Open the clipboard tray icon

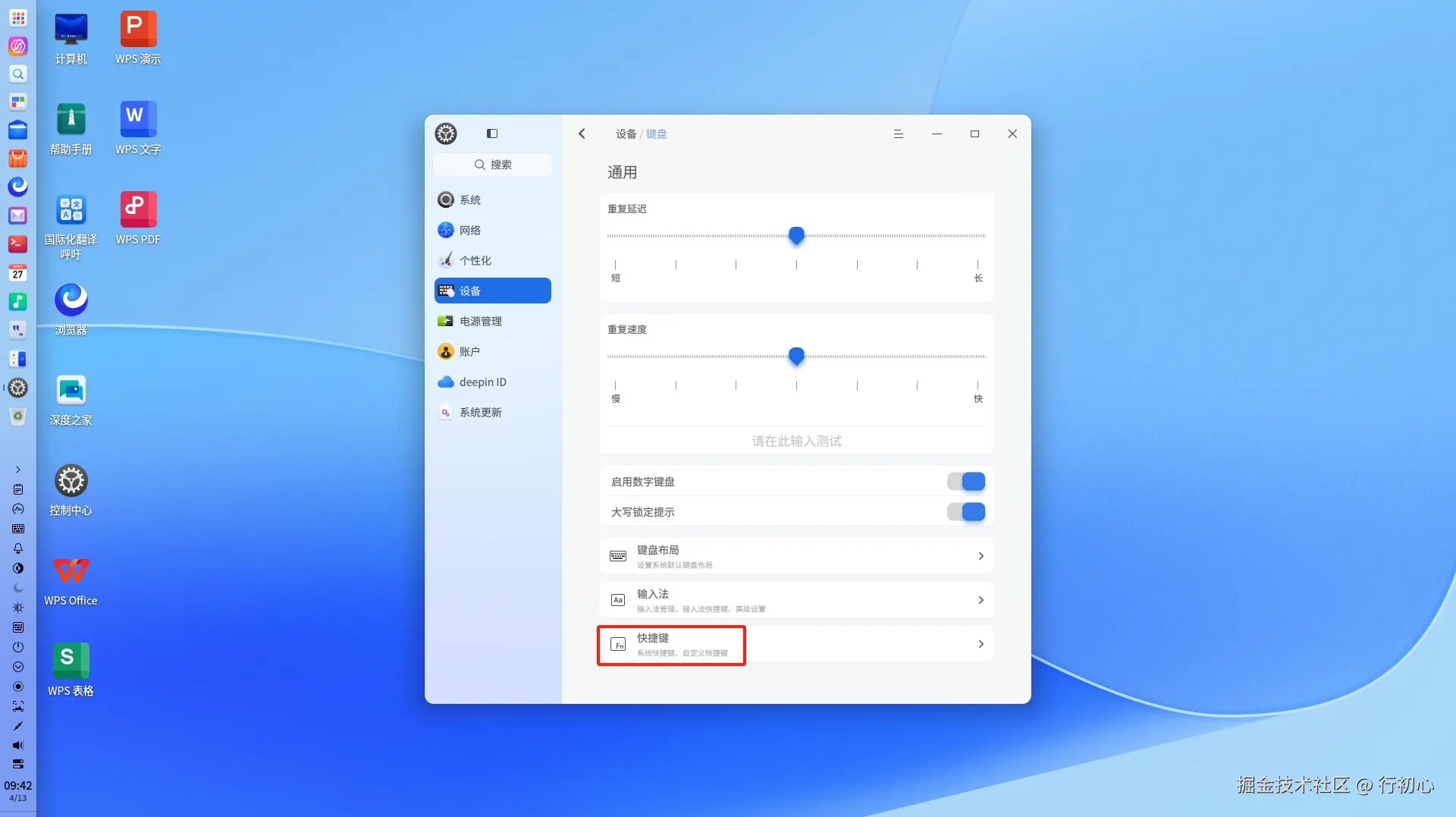click(x=18, y=489)
